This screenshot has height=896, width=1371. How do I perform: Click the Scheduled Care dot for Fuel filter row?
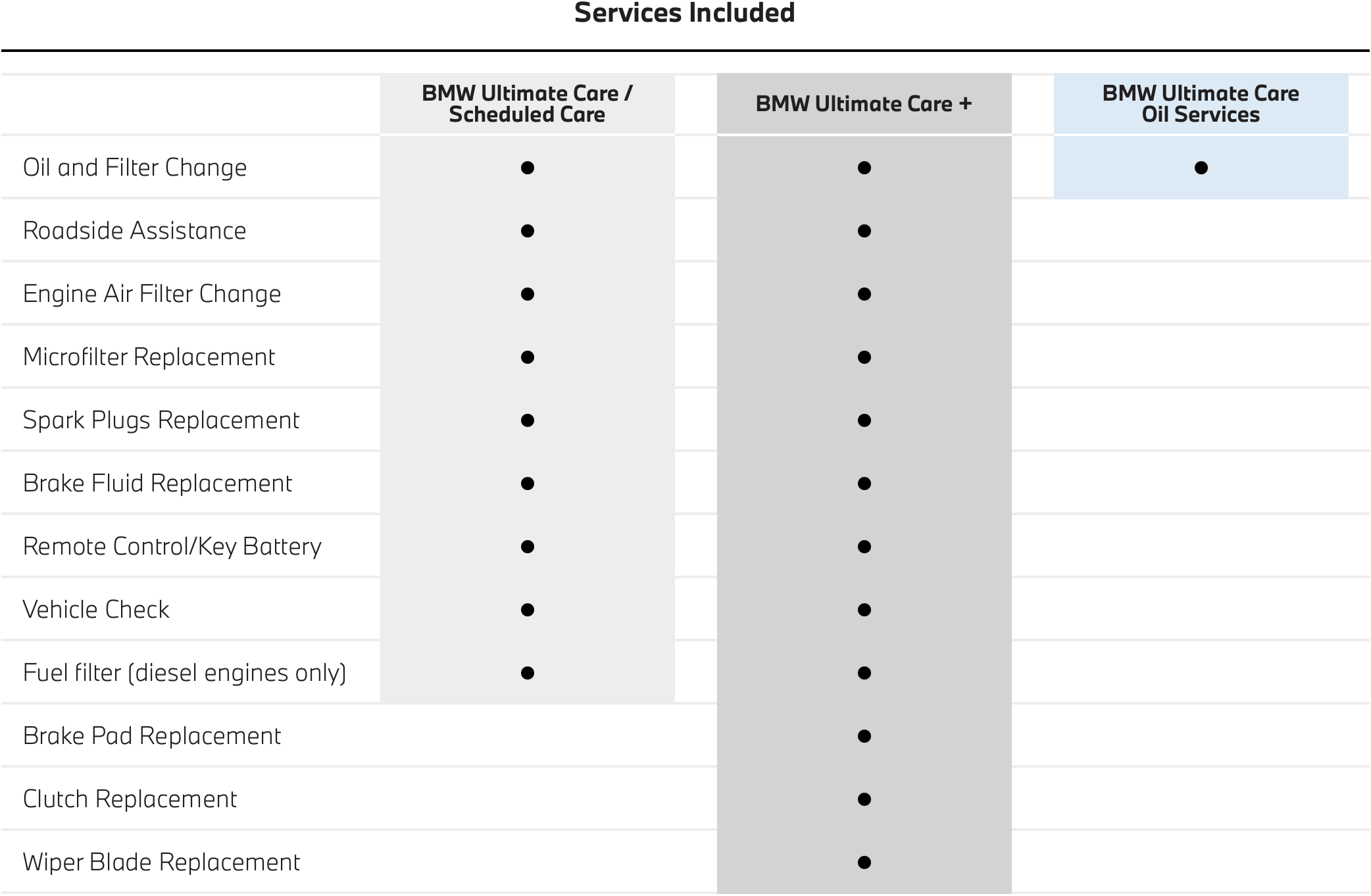pos(527,673)
